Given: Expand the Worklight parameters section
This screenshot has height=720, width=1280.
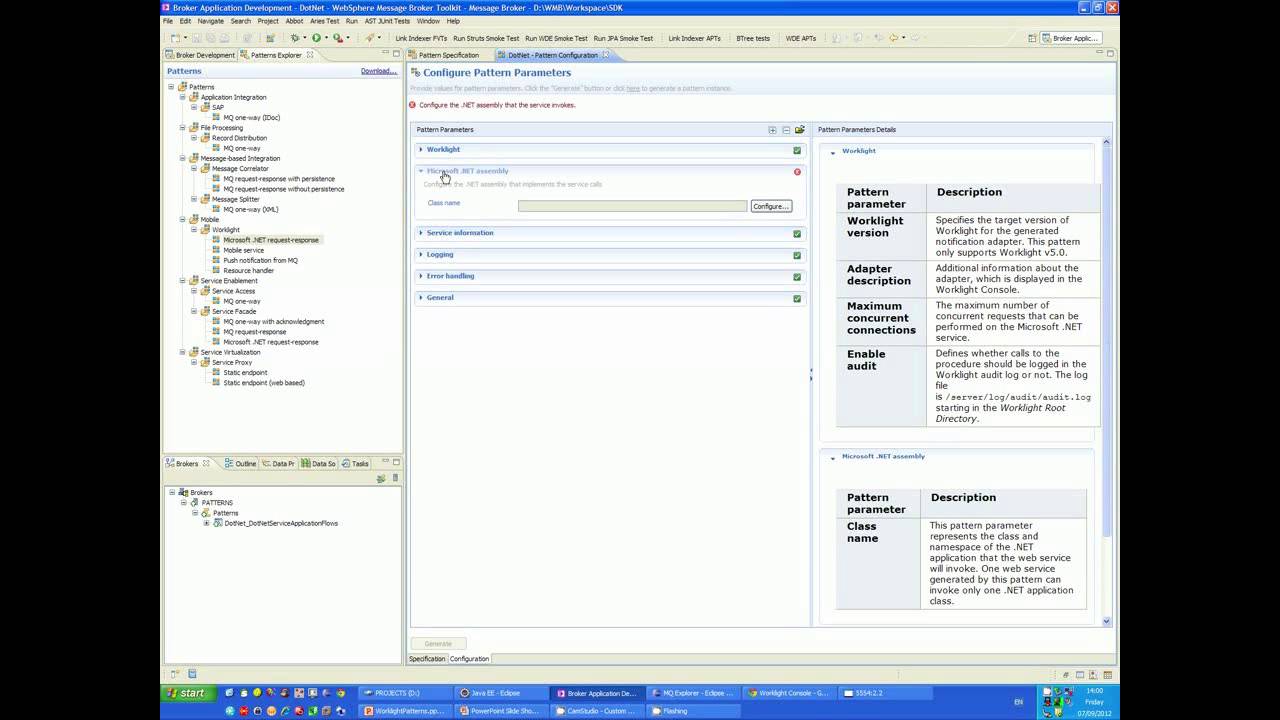Looking at the screenshot, I should [x=421, y=150].
